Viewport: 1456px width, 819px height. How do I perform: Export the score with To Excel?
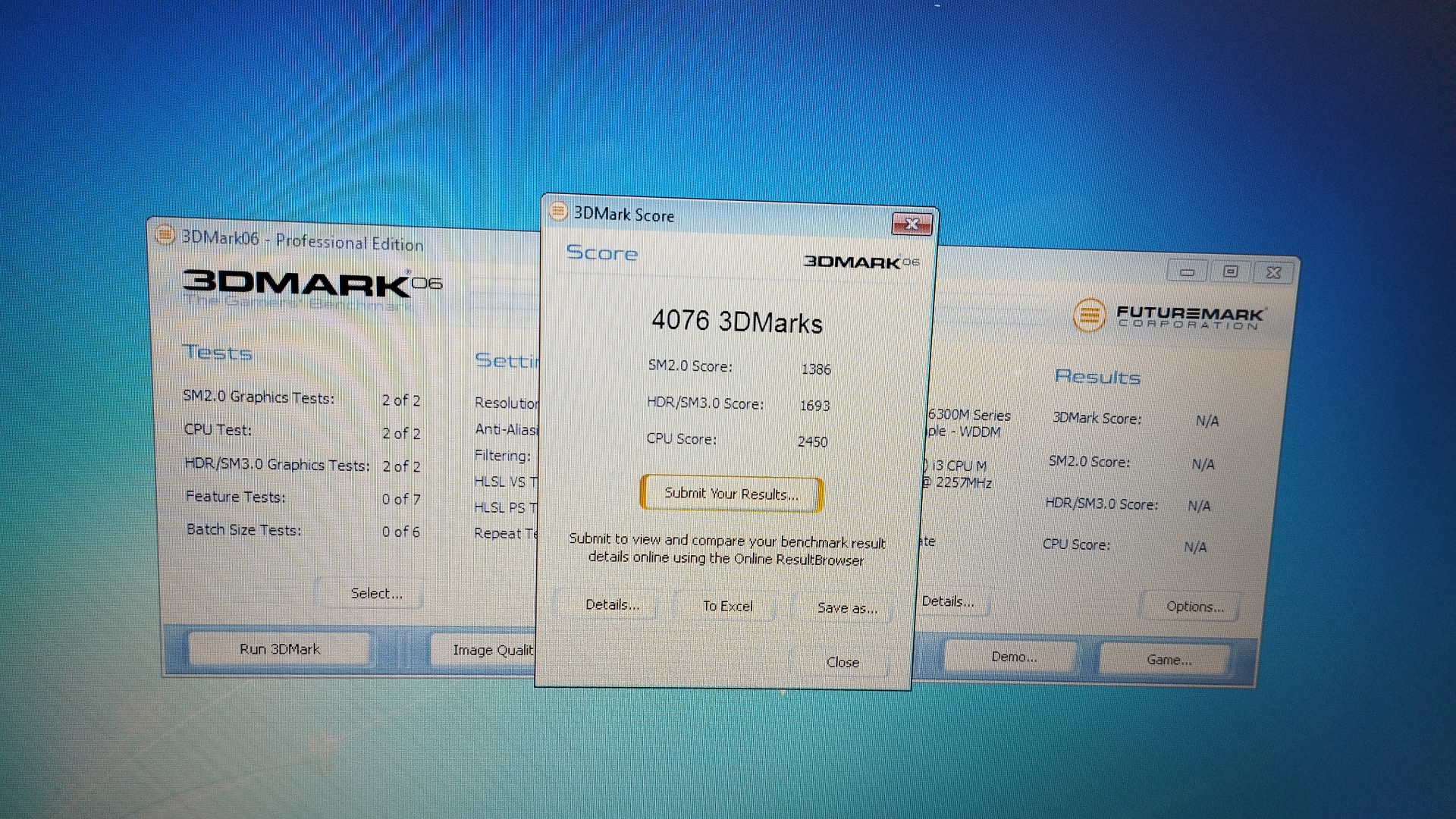[x=727, y=606]
